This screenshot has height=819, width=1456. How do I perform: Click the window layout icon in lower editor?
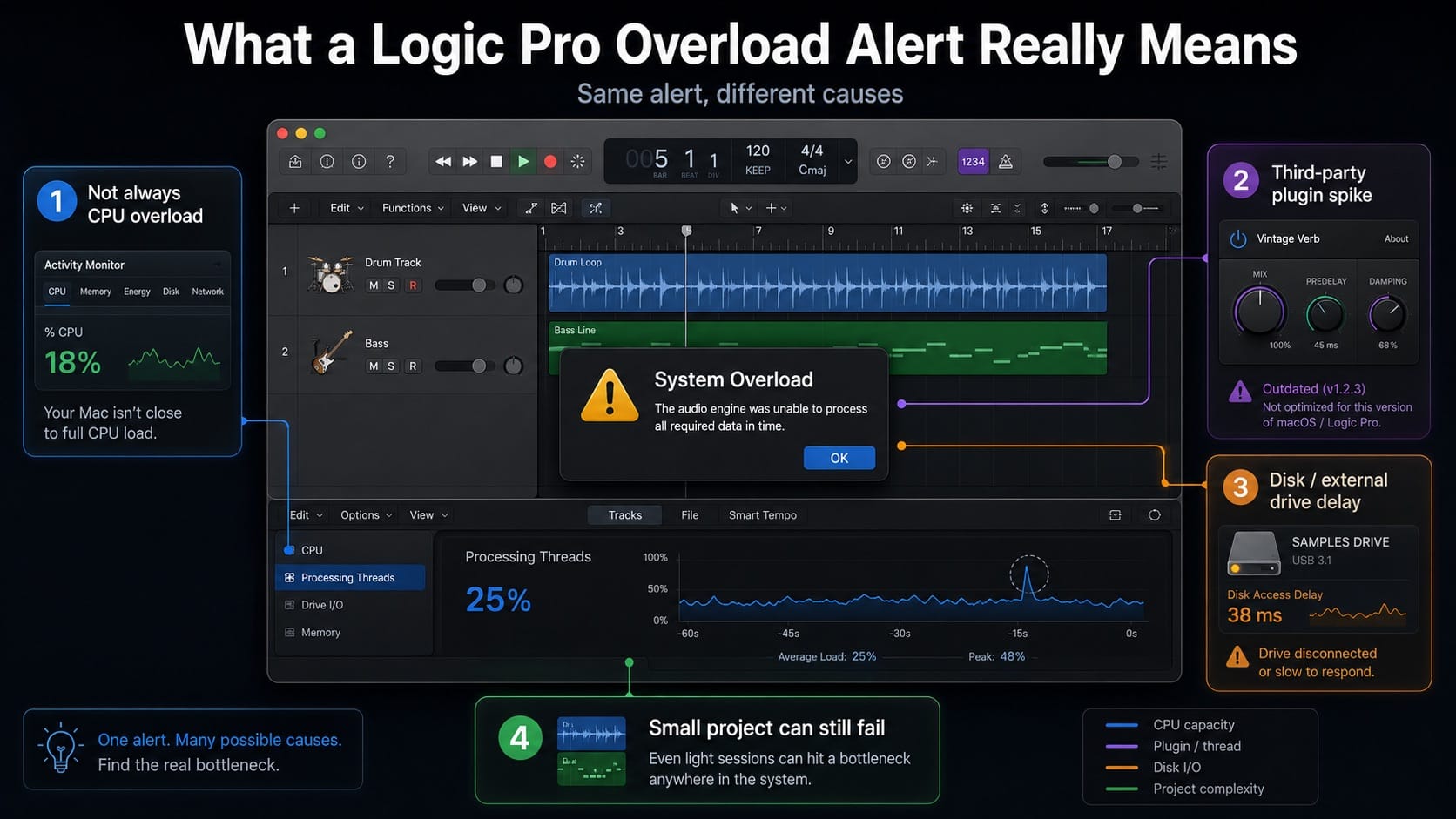[1115, 515]
